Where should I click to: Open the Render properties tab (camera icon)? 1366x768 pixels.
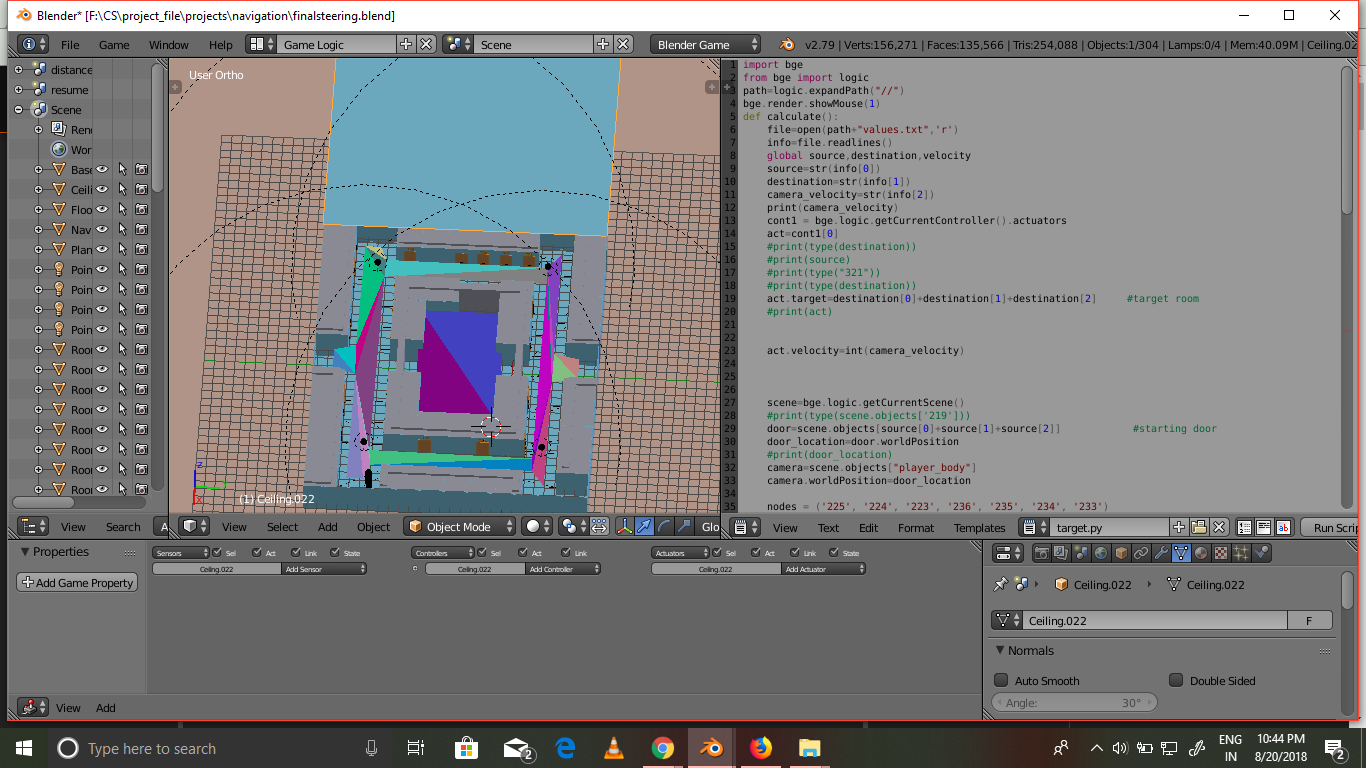(x=1042, y=553)
